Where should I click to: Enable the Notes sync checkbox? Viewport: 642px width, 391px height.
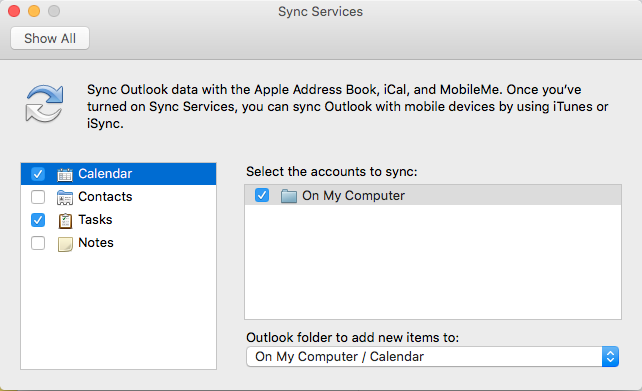tap(38, 243)
